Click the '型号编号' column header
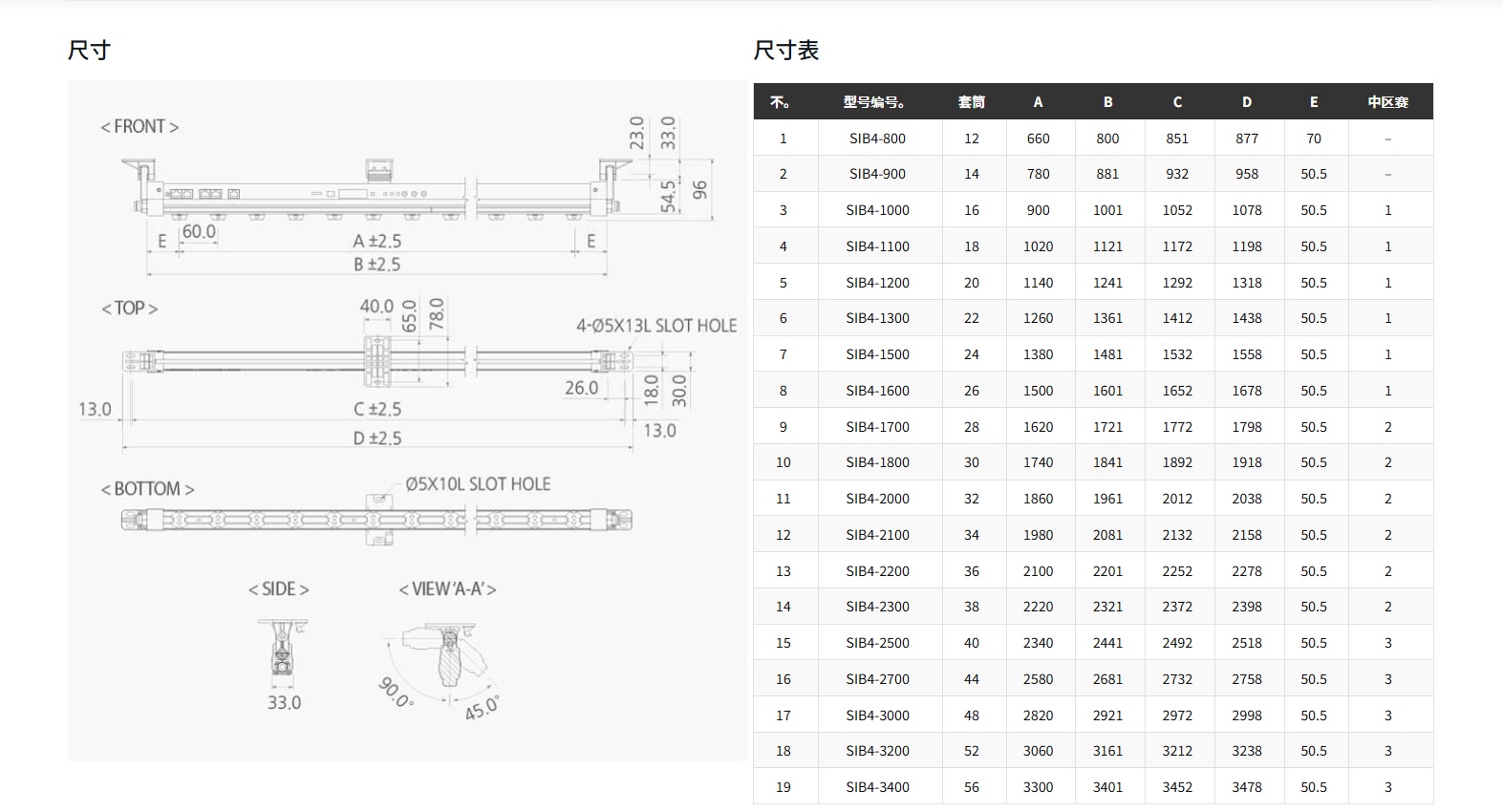Viewport: 1503px width, 812px height. tap(876, 102)
